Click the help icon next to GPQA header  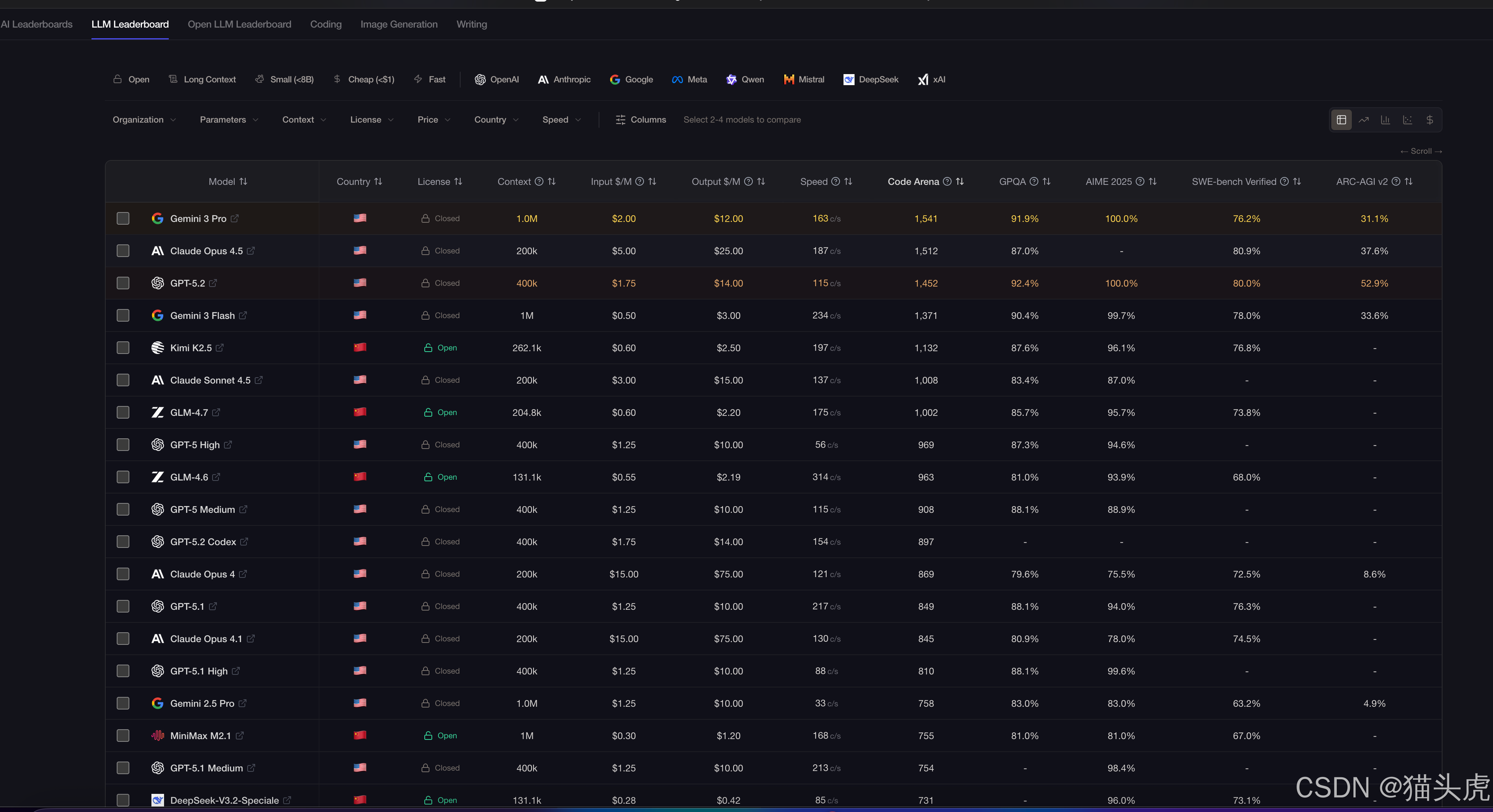(x=1034, y=181)
